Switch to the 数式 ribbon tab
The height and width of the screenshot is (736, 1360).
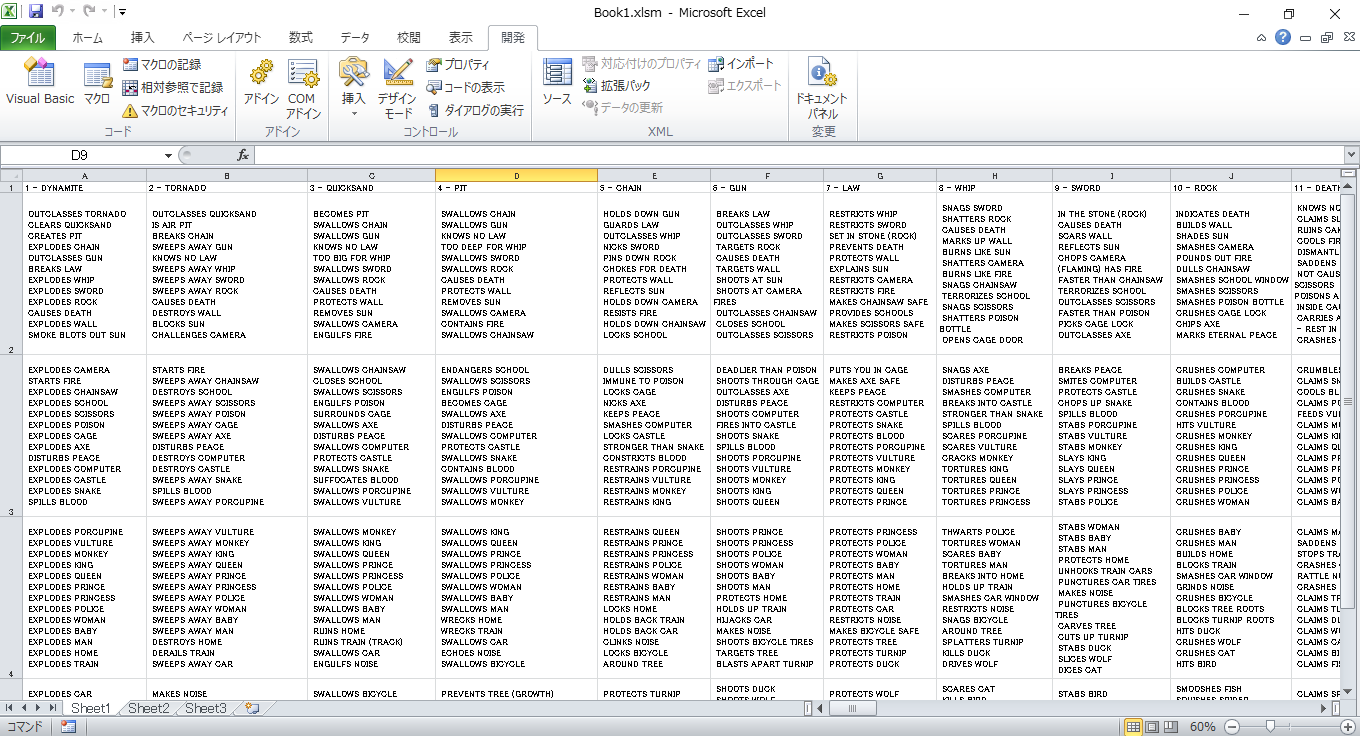click(300, 38)
